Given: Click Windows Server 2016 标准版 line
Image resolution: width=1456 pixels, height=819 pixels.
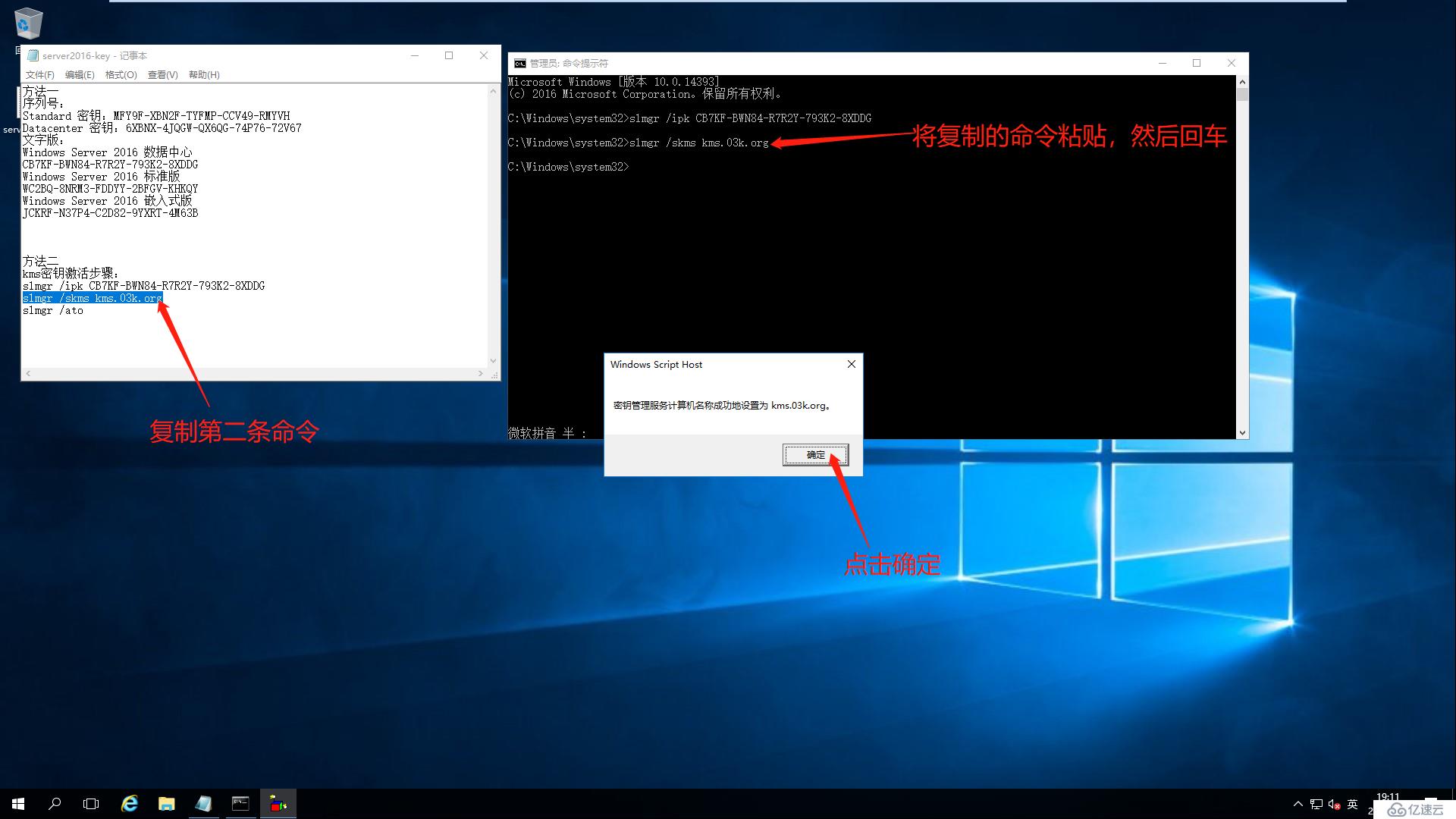Looking at the screenshot, I should coord(101,177).
